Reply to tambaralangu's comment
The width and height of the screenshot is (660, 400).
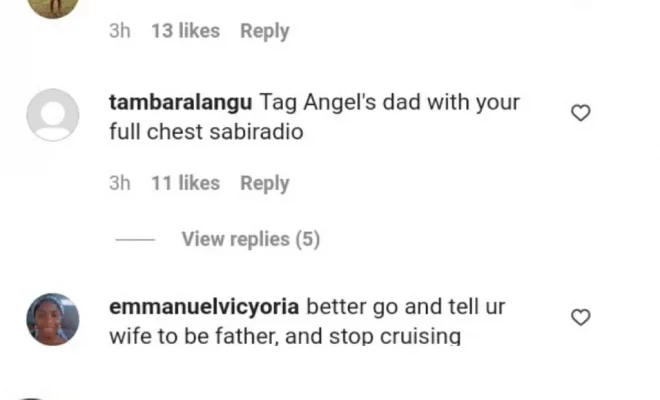point(264,184)
